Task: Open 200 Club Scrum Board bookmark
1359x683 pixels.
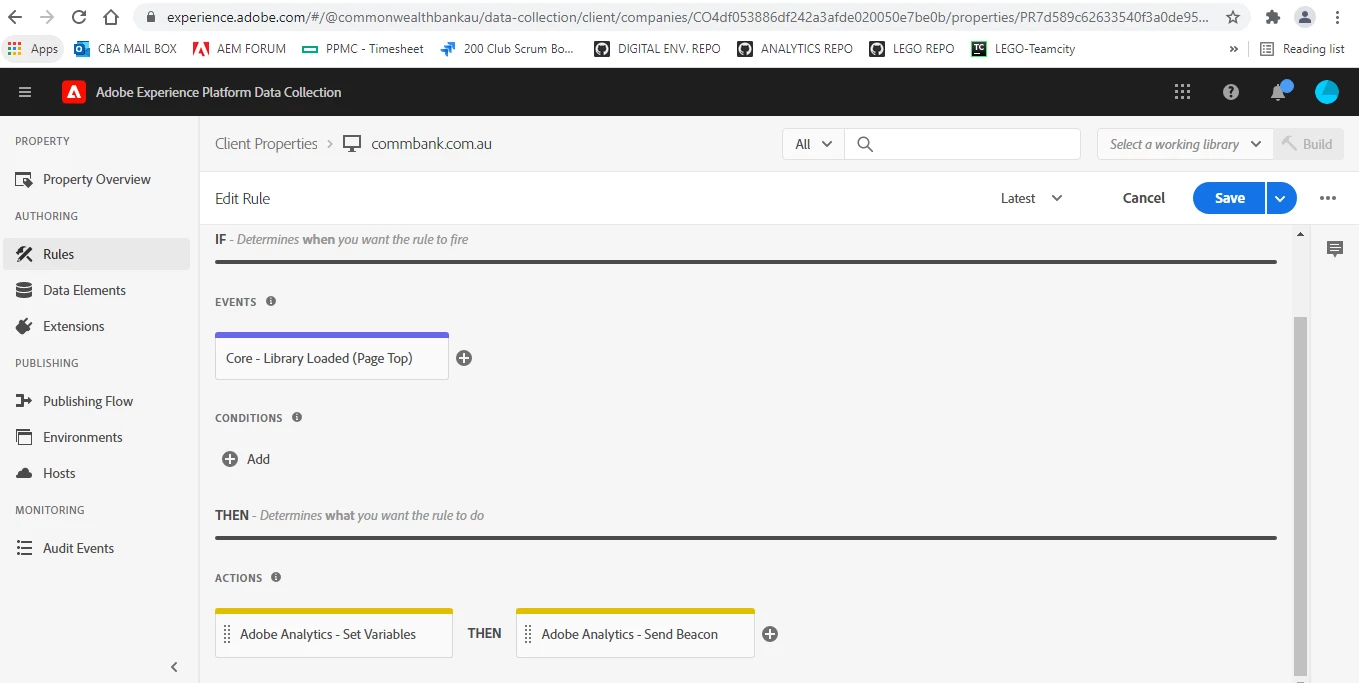Action: pyautogui.click(x=507, y=49)
